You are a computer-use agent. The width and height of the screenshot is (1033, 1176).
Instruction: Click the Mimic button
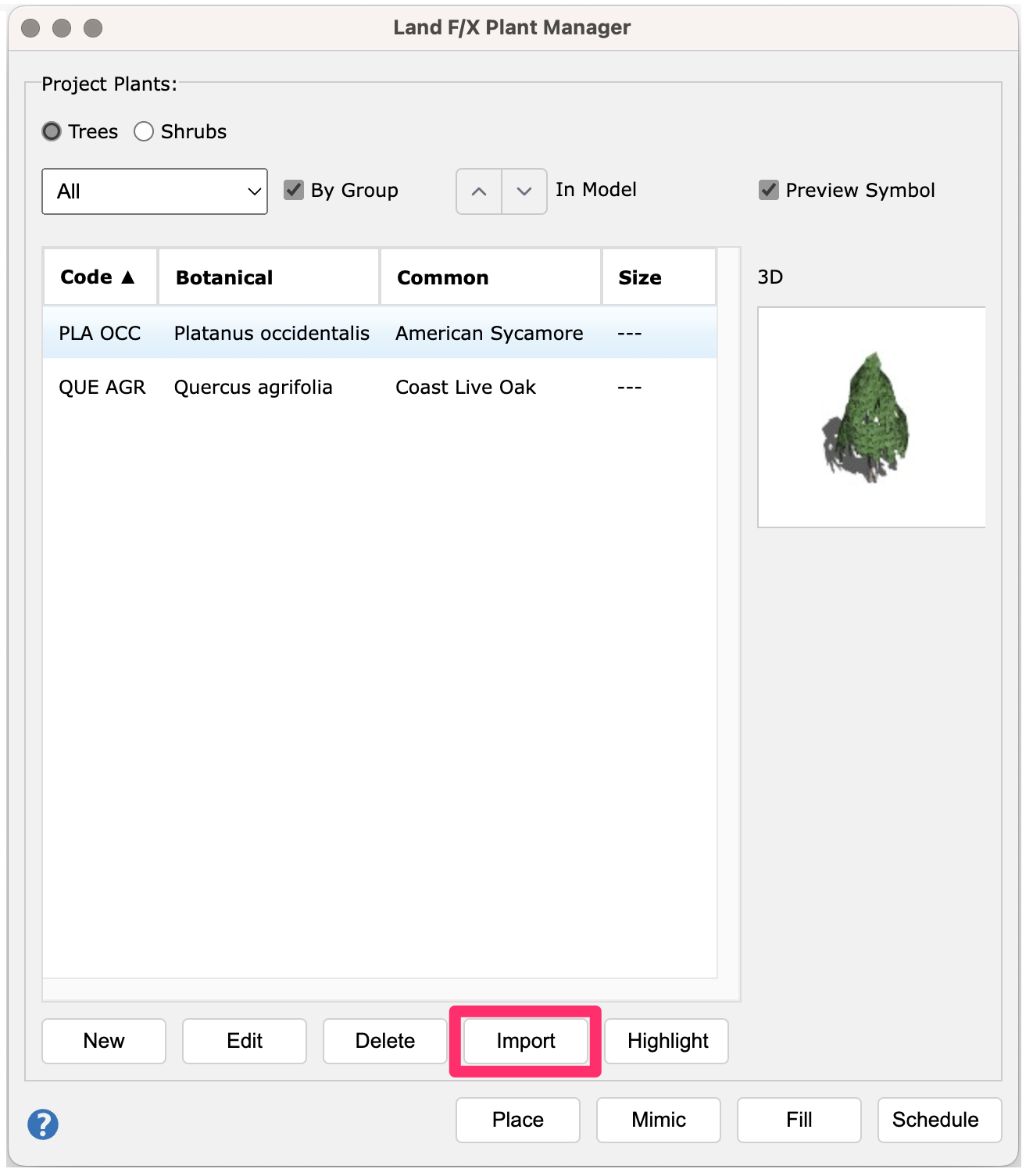pyautogui.click(x=659, y=1120)
